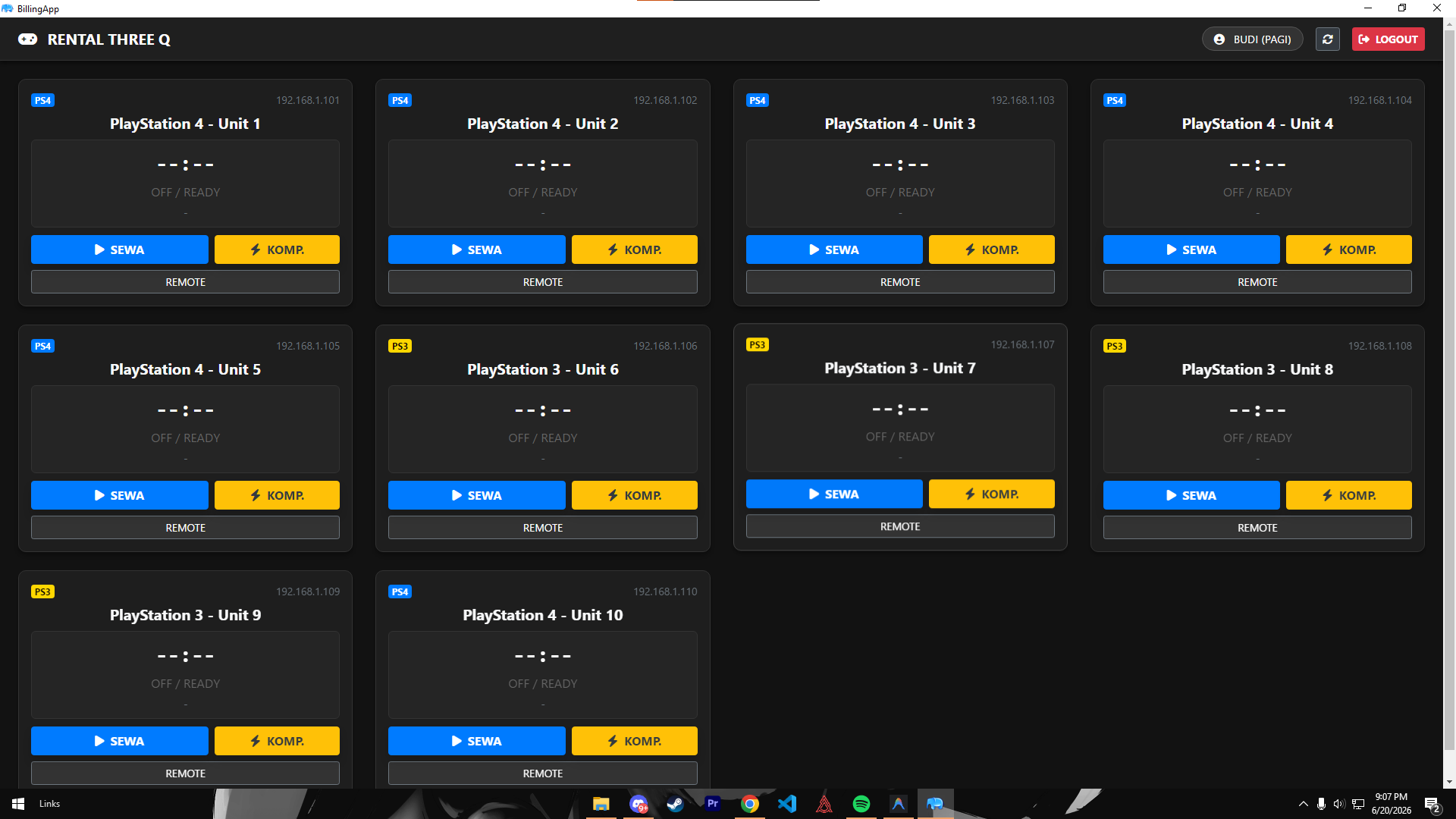Click the refresh icon beside user badge

[x=1327, y=39]
